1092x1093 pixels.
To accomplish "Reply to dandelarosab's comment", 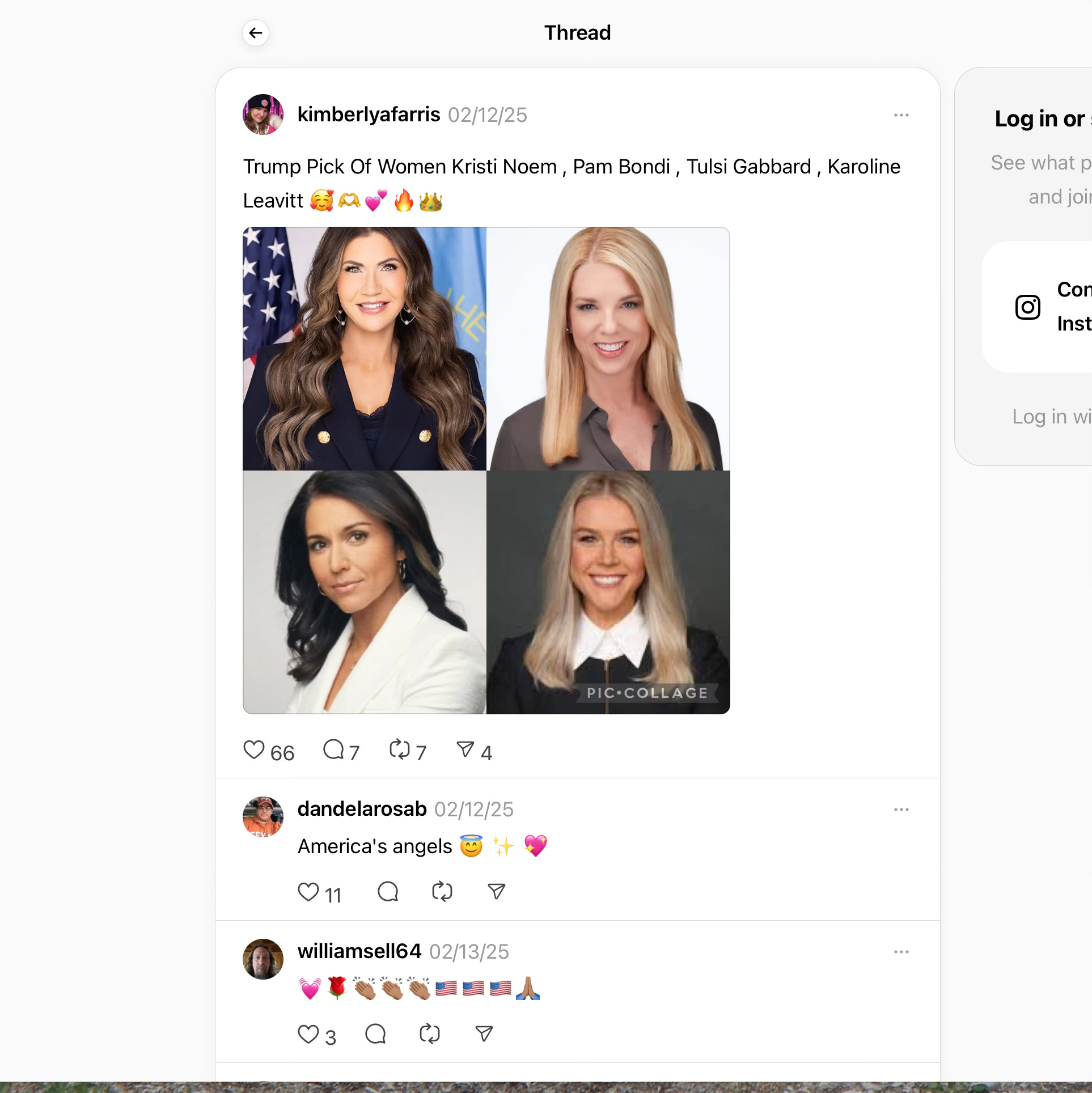I will click(388, 892).
